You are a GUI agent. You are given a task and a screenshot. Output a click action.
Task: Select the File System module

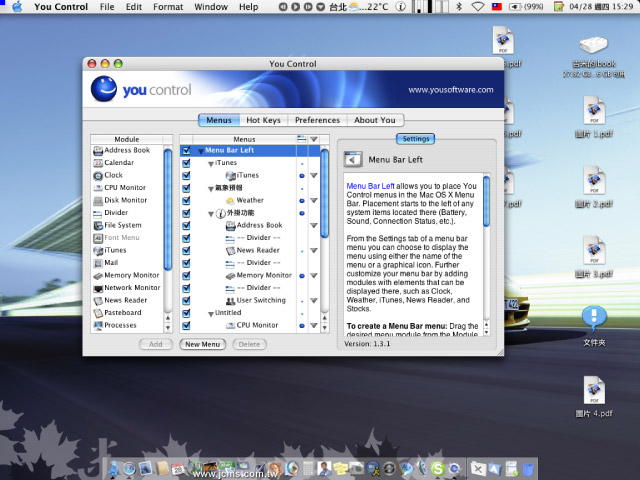point(118,225)
